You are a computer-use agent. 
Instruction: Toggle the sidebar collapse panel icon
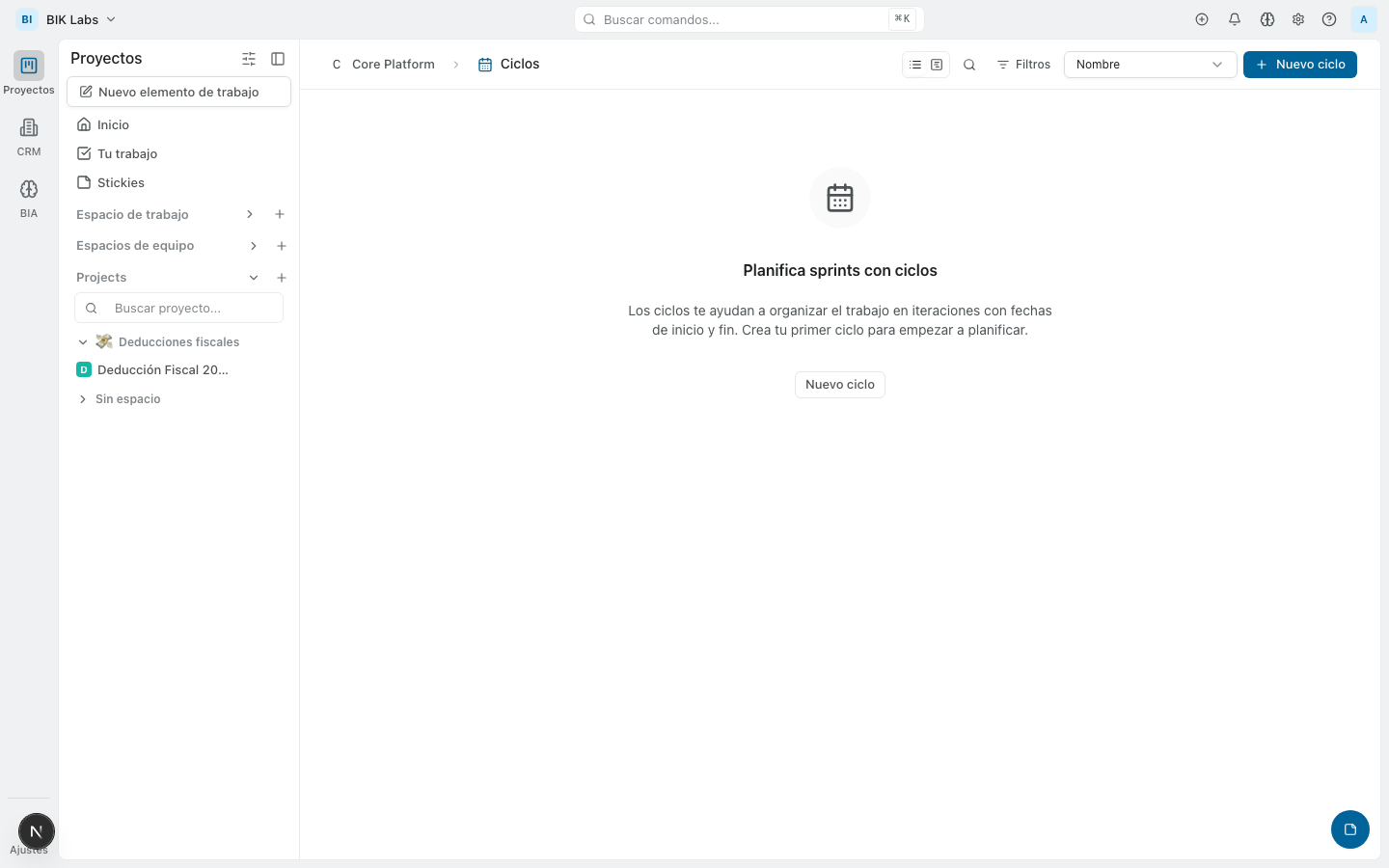pos(278,59)
